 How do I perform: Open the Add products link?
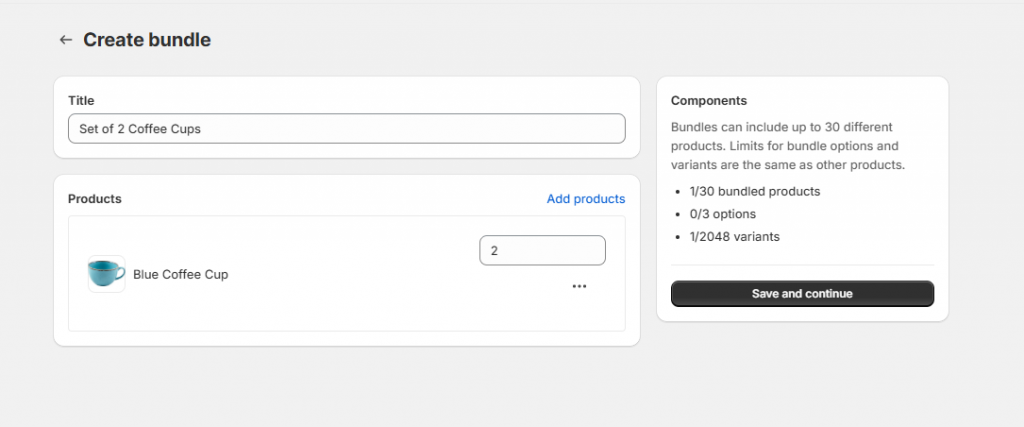pos(585,199)
